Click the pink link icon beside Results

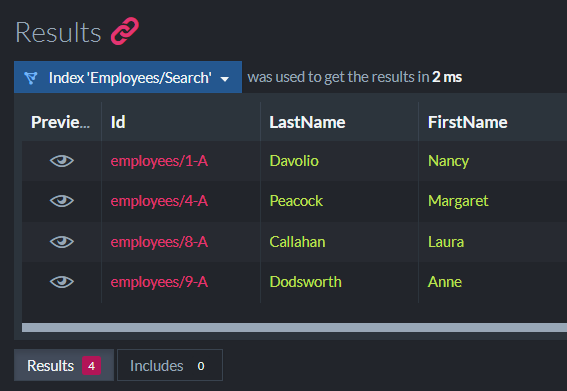[125, 31]
